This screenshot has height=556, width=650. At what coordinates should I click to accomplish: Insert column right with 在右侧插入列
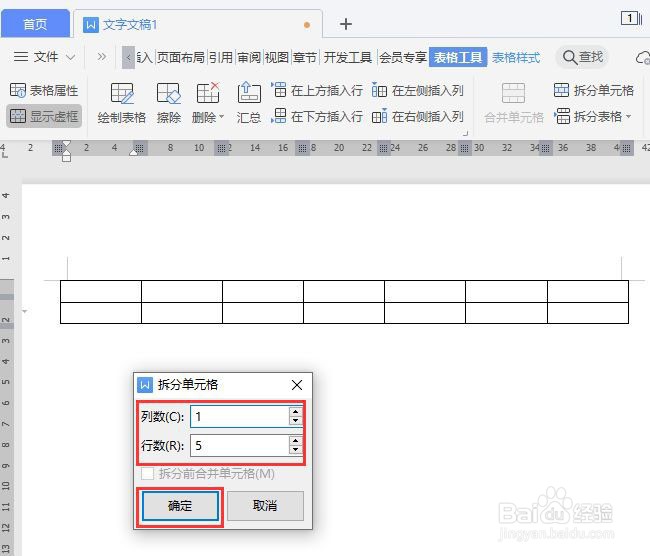click(417, 117)
